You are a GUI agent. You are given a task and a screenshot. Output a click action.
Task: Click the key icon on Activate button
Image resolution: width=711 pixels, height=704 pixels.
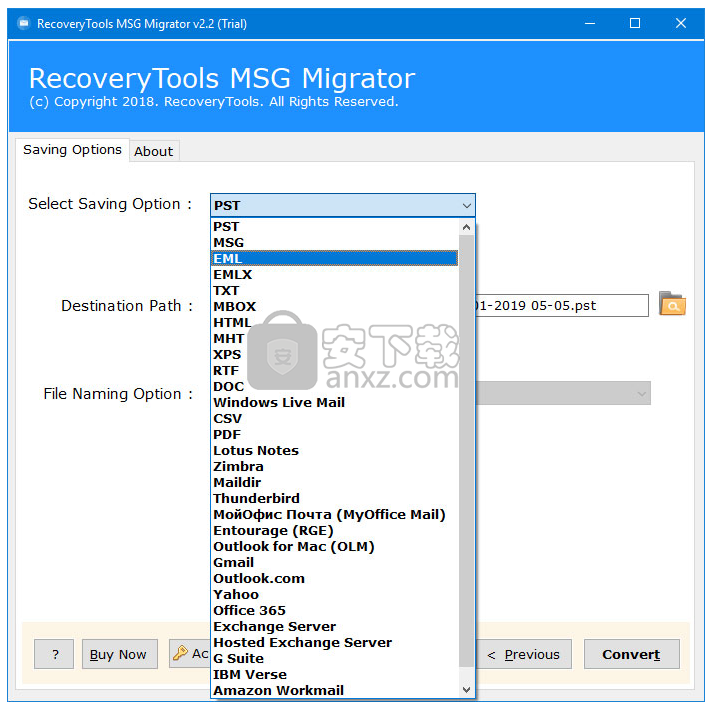[180, 653]
